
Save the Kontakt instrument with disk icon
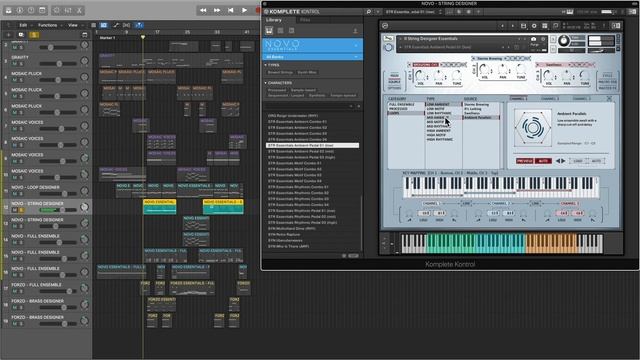[x=523, y=26]
